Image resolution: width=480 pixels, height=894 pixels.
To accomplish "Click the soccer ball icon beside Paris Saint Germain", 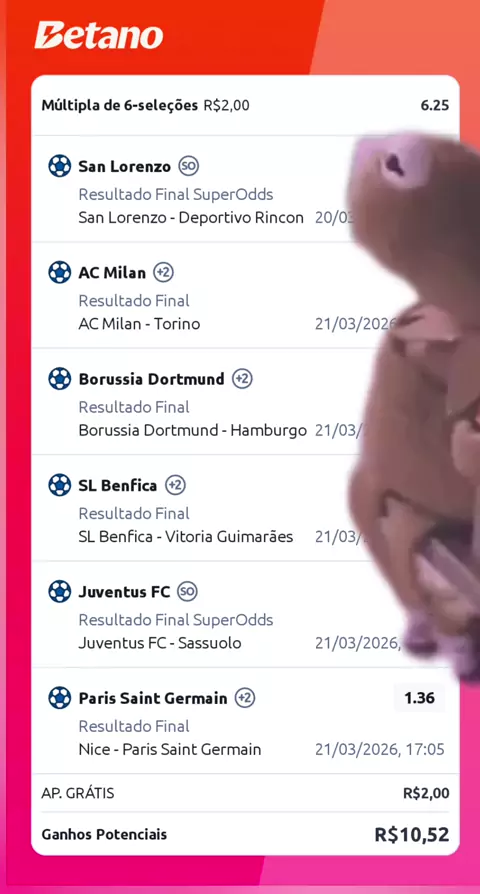I will click(x=59, y=698).
